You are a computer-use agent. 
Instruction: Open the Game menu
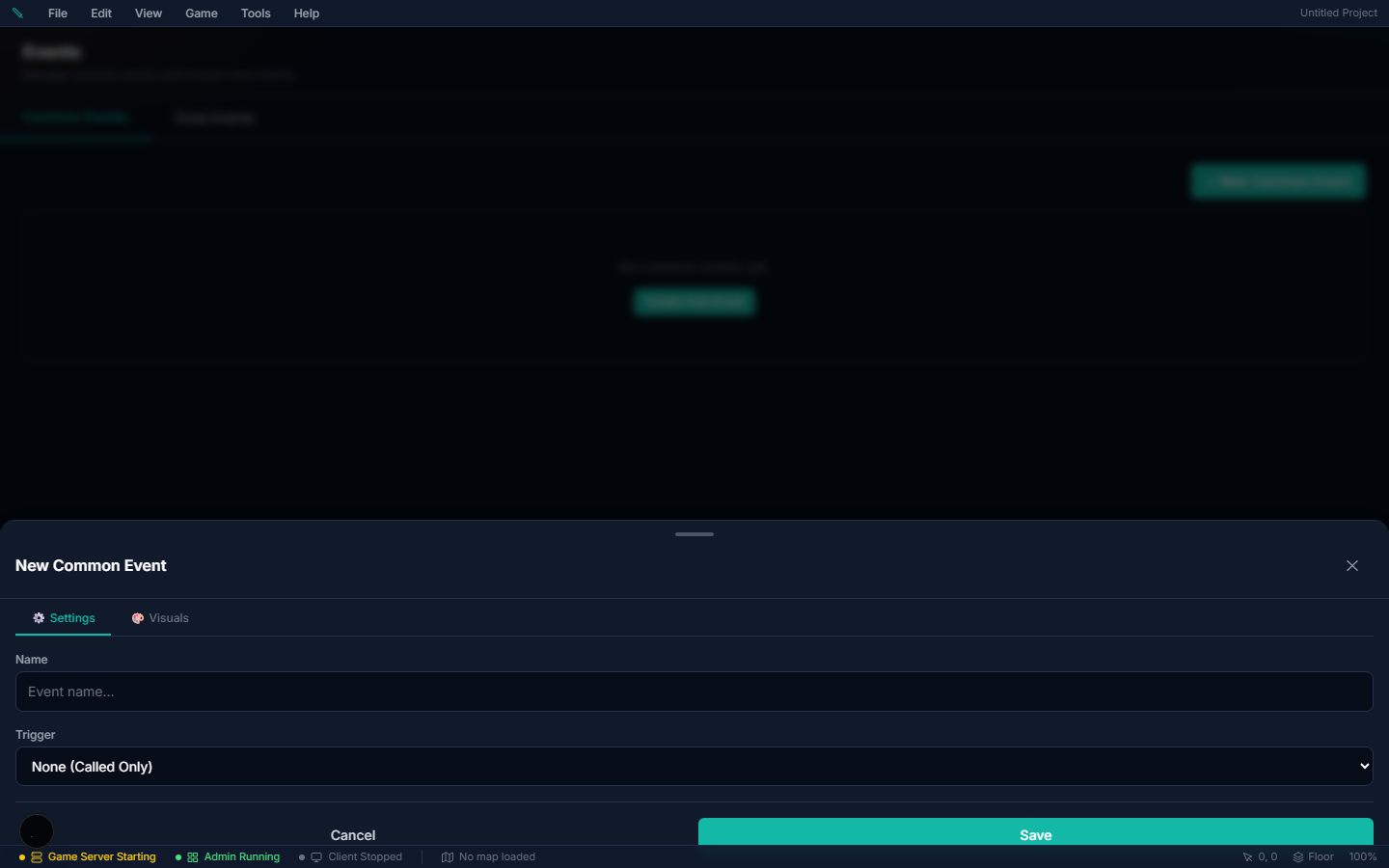pos(202,14)
